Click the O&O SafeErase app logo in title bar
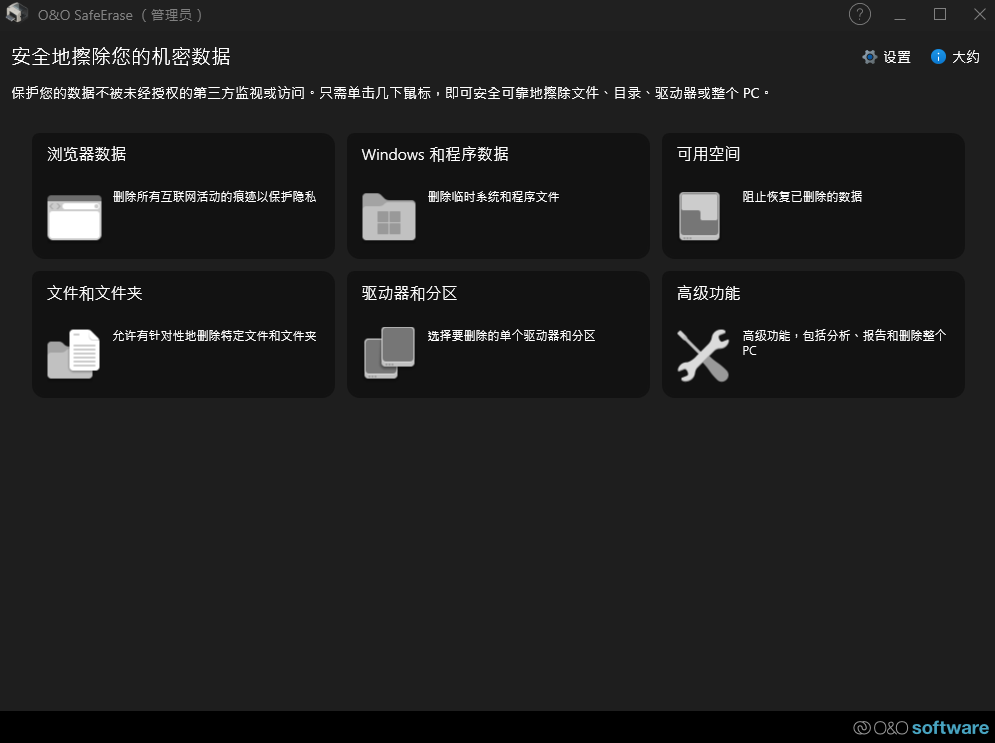 coord(16,13)
